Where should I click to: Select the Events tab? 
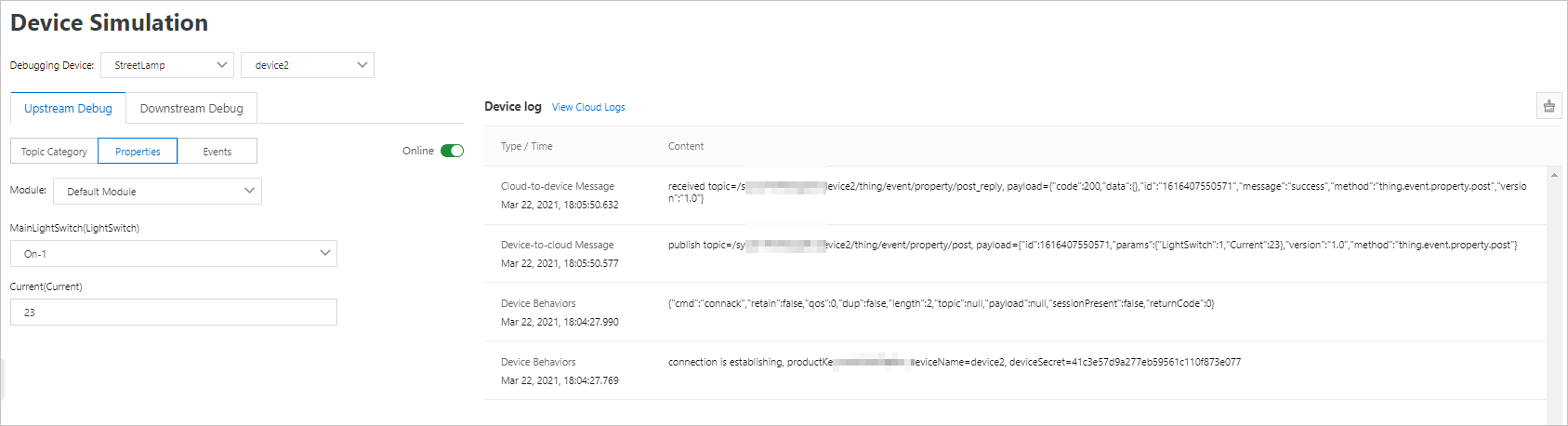(217, 151)
